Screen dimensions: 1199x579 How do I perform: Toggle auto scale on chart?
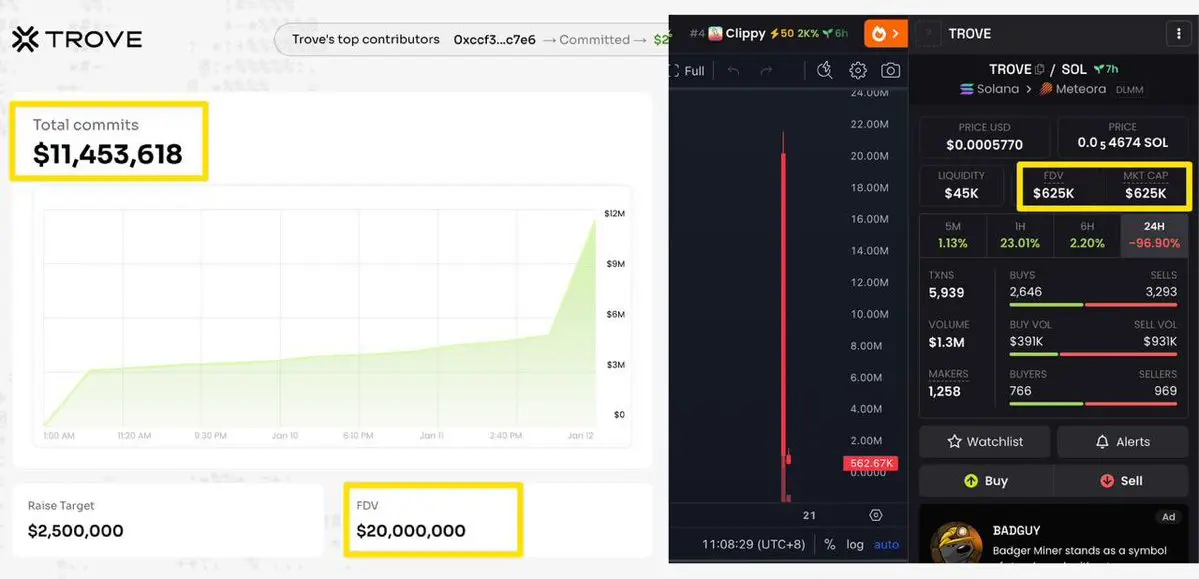[887, 545]
